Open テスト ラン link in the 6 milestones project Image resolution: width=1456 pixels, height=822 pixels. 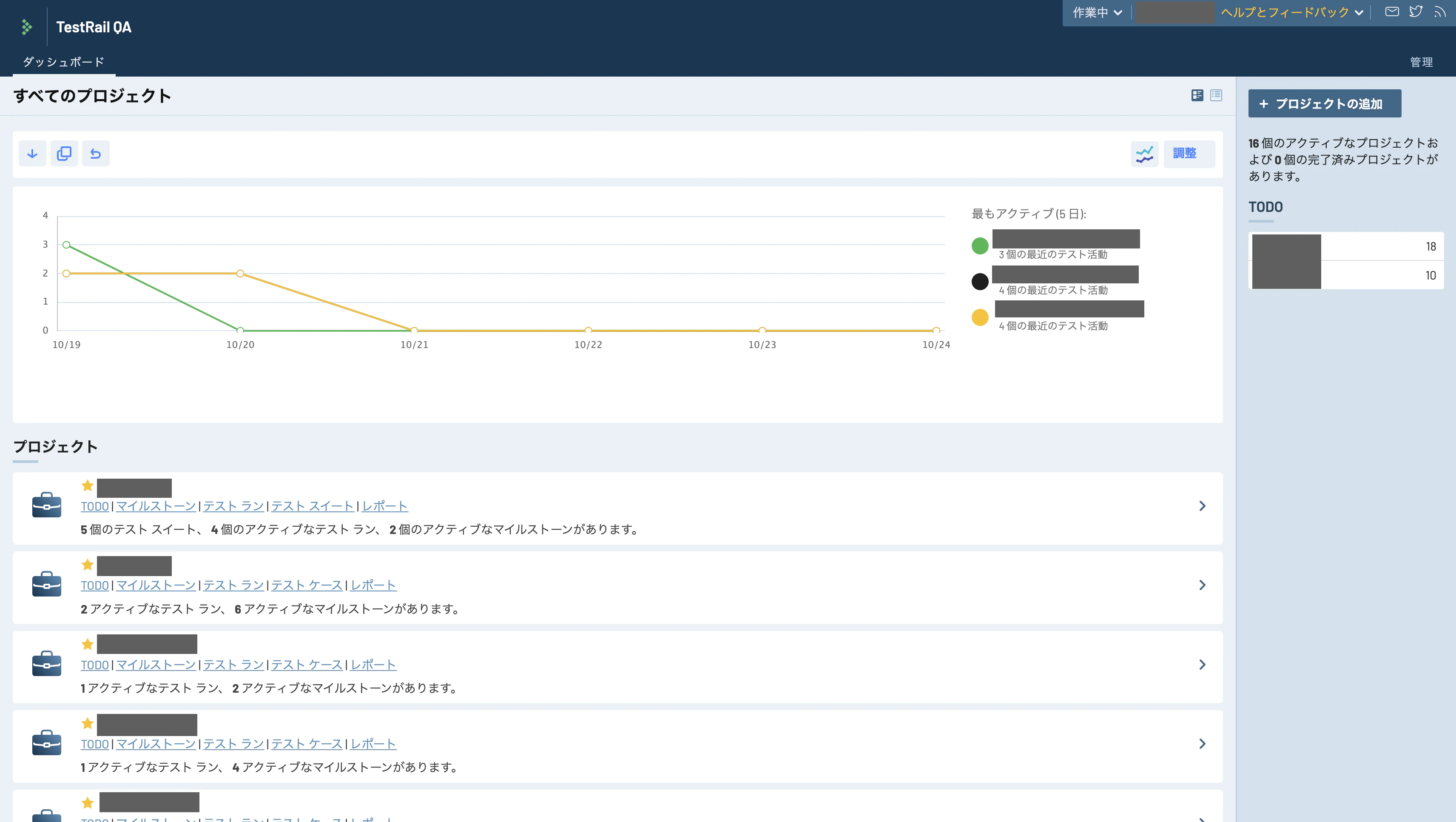pos(233,585)
